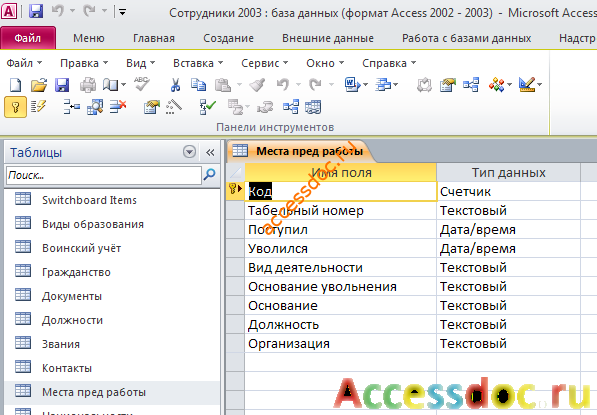Switch to the Создание ribbon tab
The image size is (597, 415).
(x=228, y=38)
